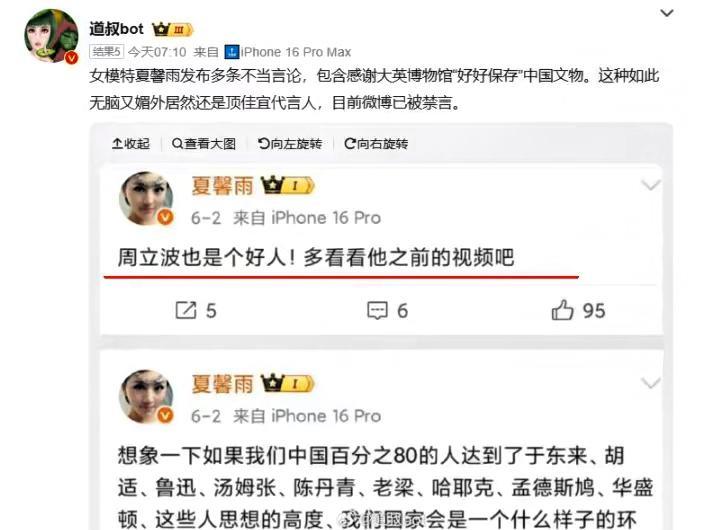Click 夏馨雨 avatar in second post

(x=146, y=396)
